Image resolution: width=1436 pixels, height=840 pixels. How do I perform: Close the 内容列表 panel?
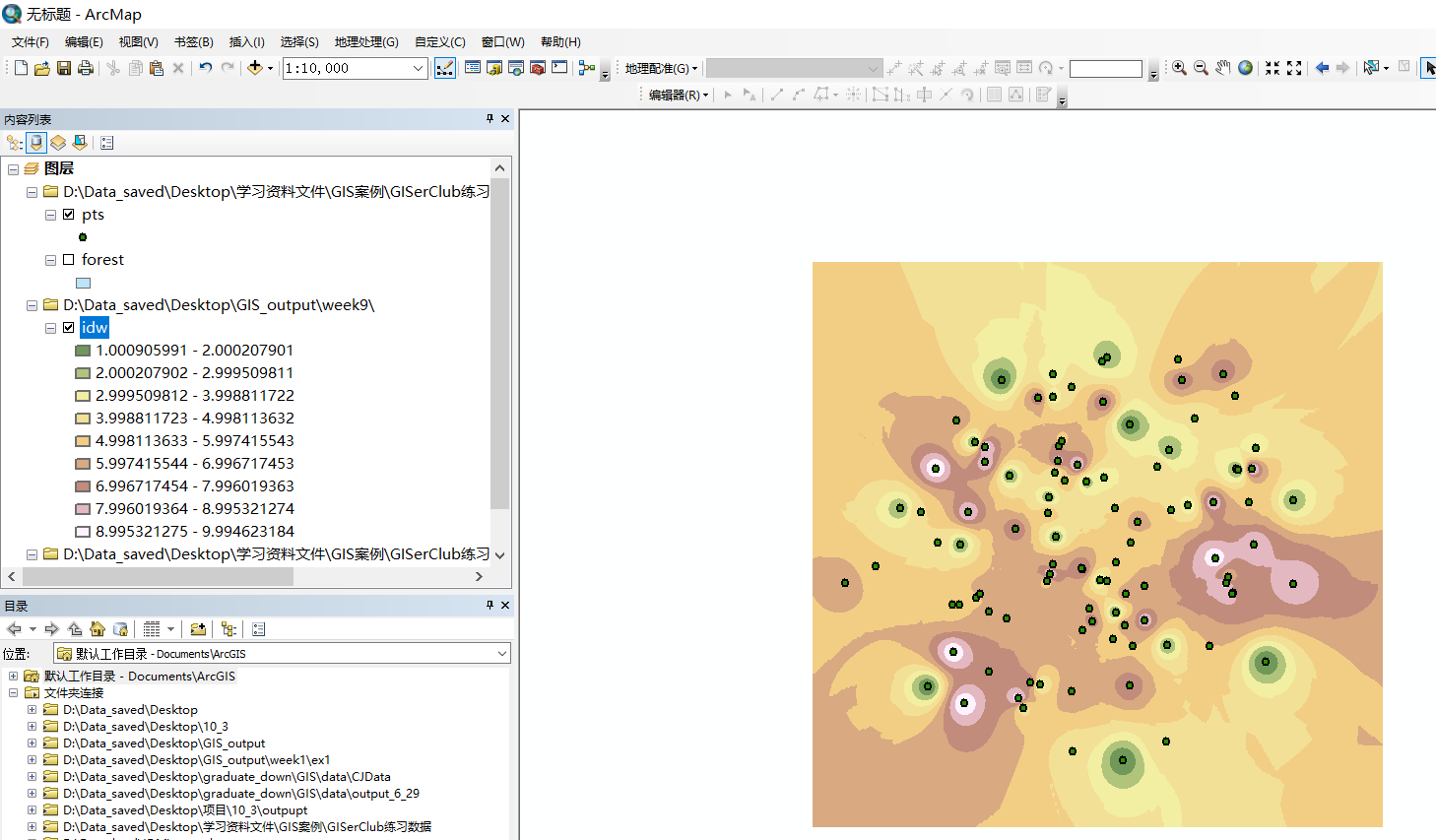(505, 118)
